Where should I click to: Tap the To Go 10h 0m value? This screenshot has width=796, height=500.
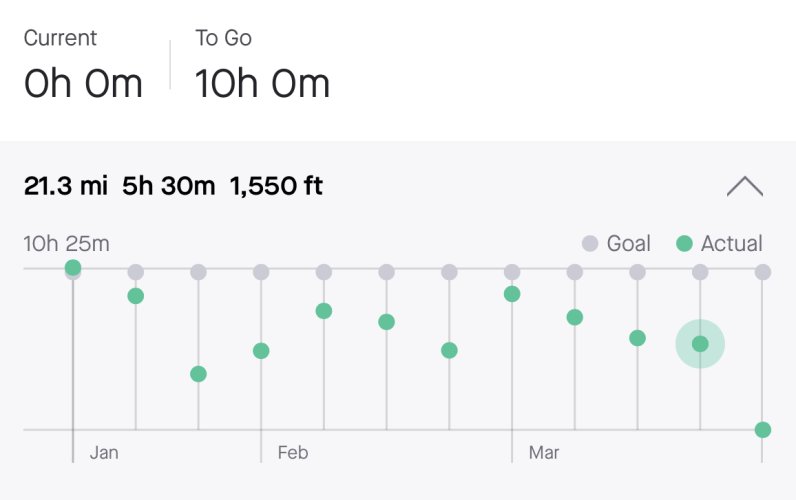tap(262, 83)
